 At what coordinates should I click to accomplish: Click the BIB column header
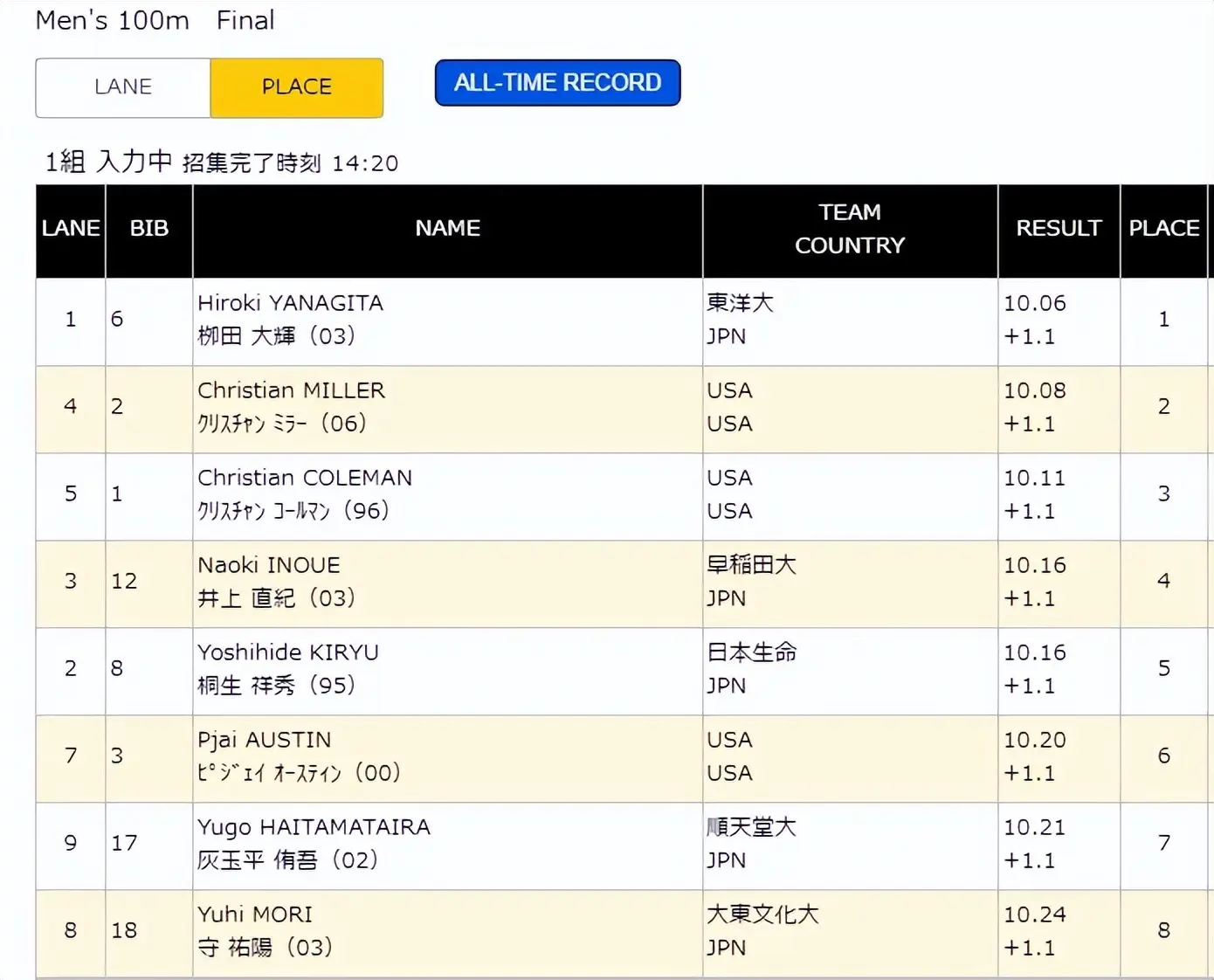pos(148,229)
